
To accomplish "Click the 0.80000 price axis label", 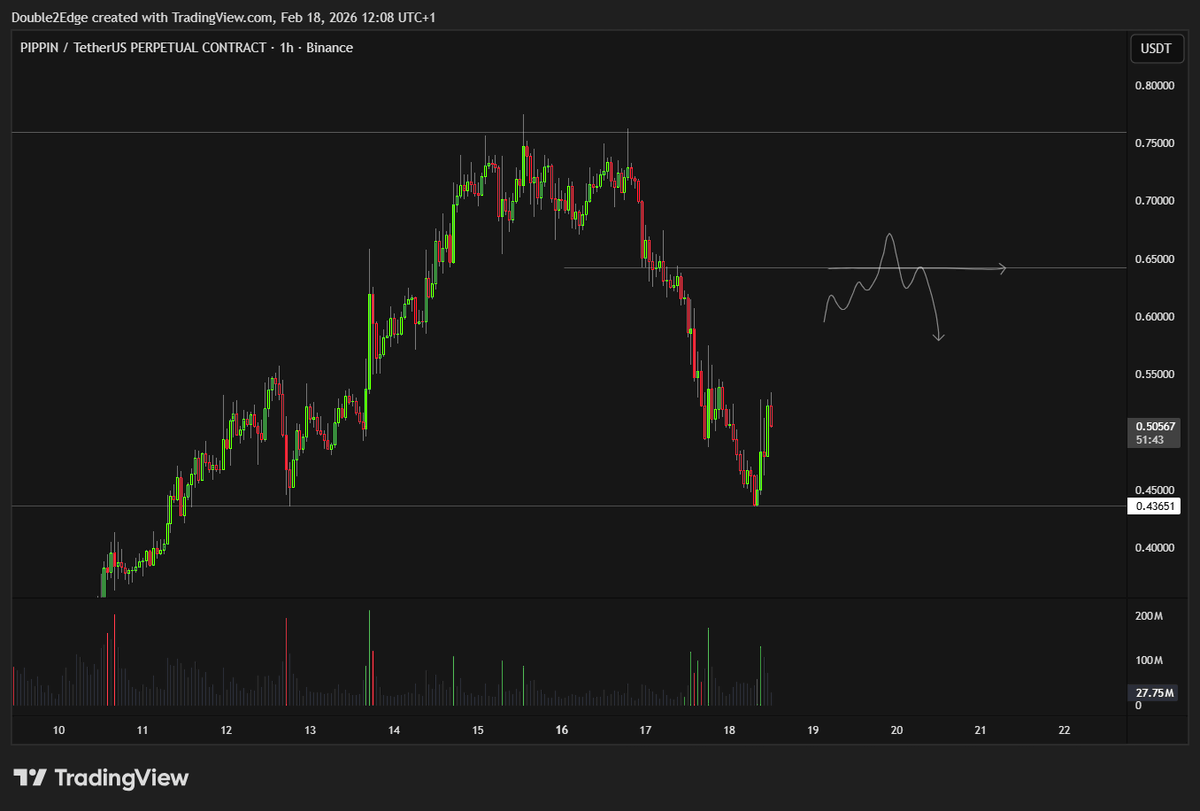I will [x=1155, y=86].
